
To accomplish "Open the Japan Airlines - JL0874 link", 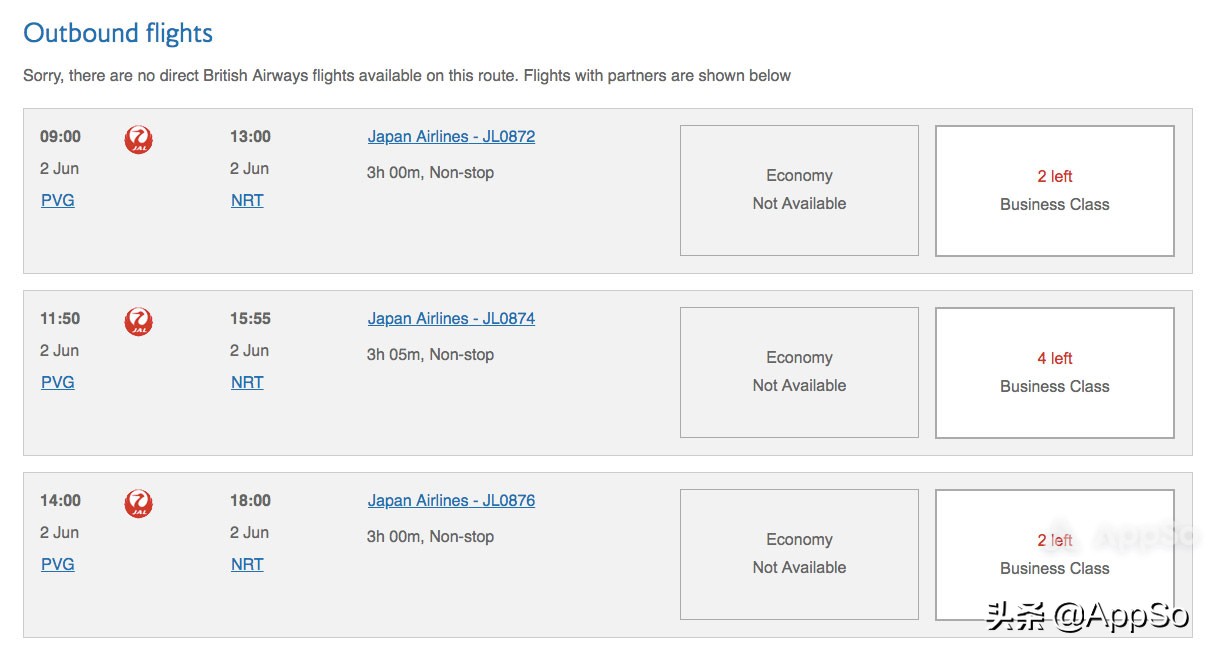I will 451,319.
